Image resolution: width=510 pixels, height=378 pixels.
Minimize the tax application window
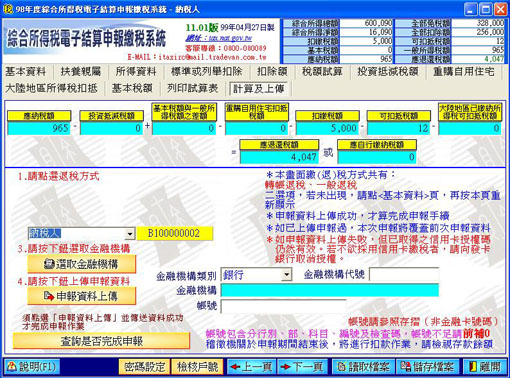pos(471,9)
